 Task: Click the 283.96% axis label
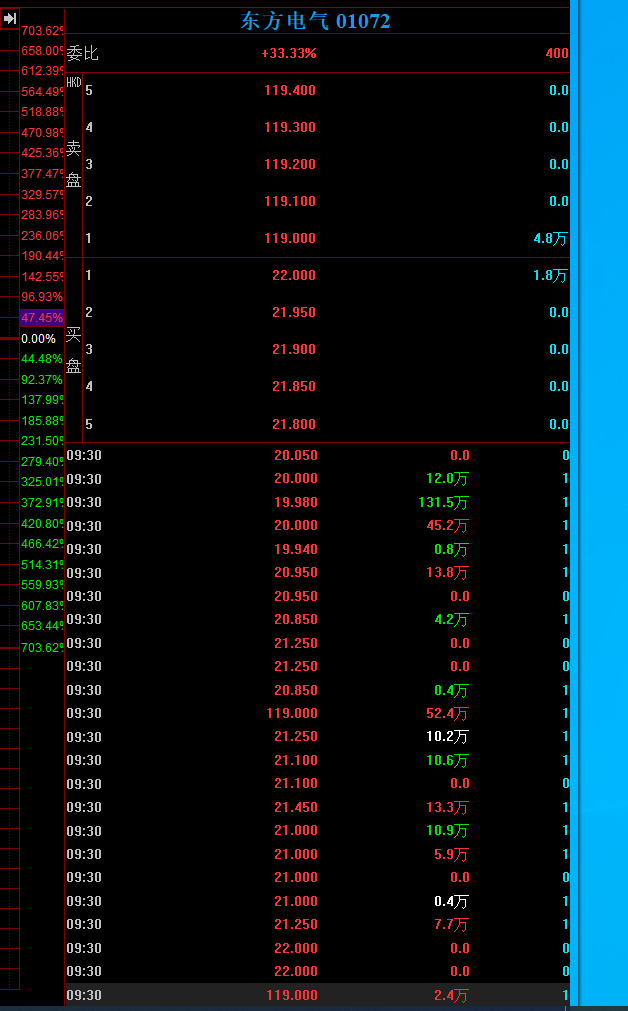click(43, 215)
